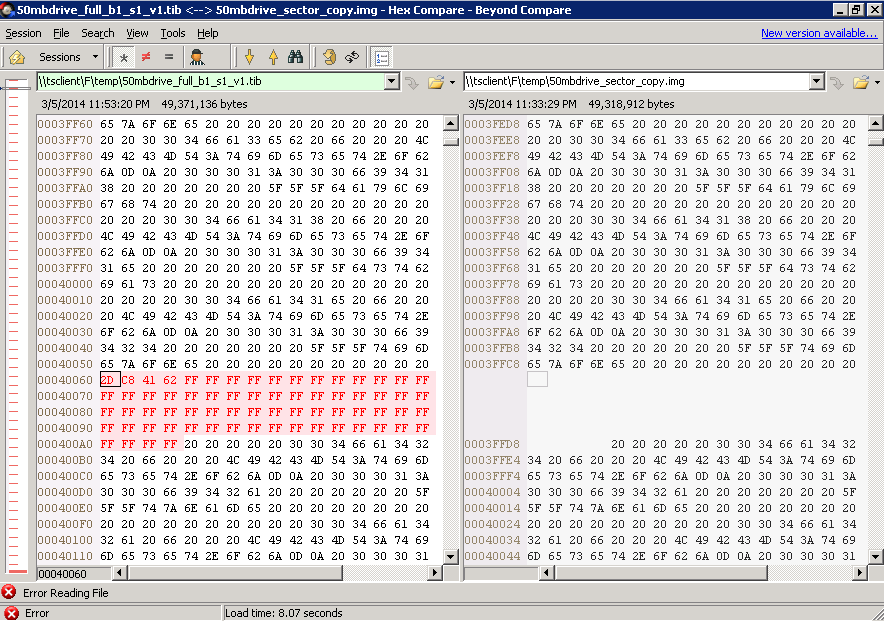
Task: Click right pane vertical scroll down arrow
Action: pyautogui.click(x=876, y=557)
